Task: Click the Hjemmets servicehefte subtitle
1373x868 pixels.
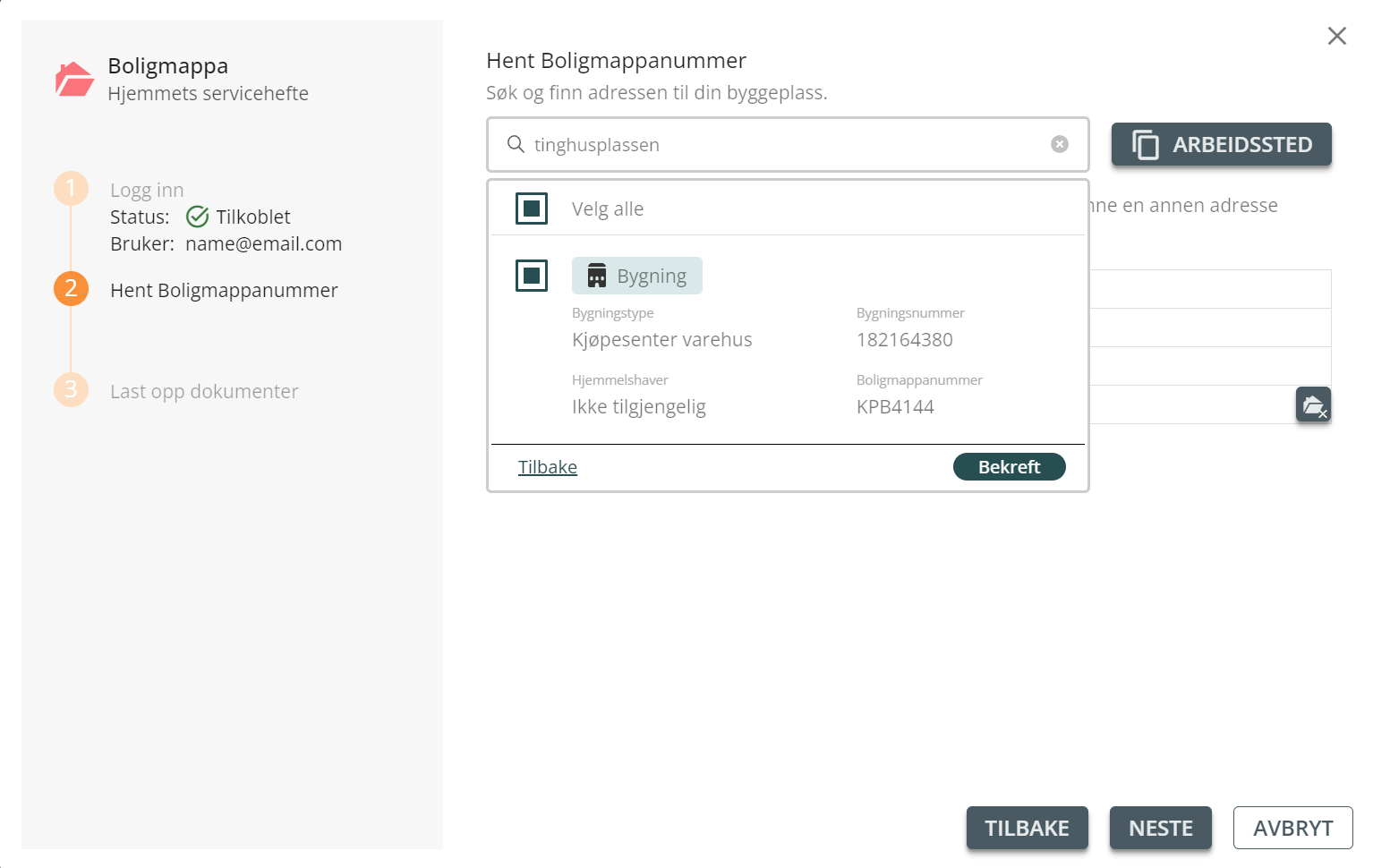Action: [208, 94]
